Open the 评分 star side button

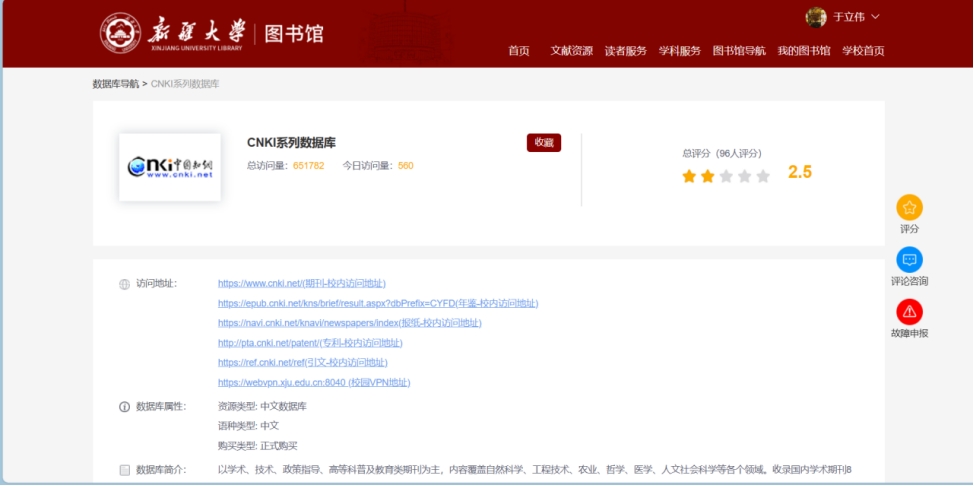pyautogui.click(x=909, y=208)
